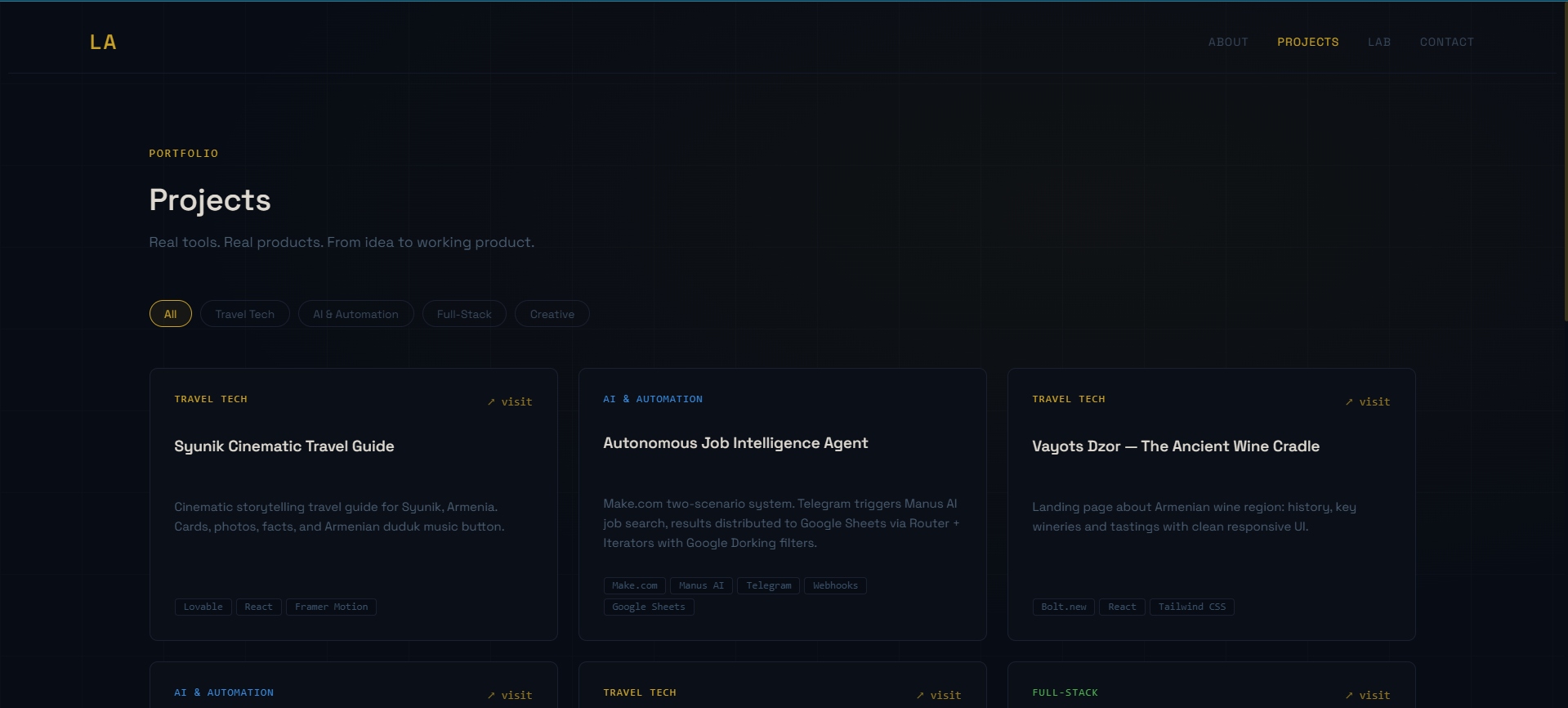
Task: Visit the Vayots Dzor wine project
Action: pyautogui.click(x=1368, y=401)
